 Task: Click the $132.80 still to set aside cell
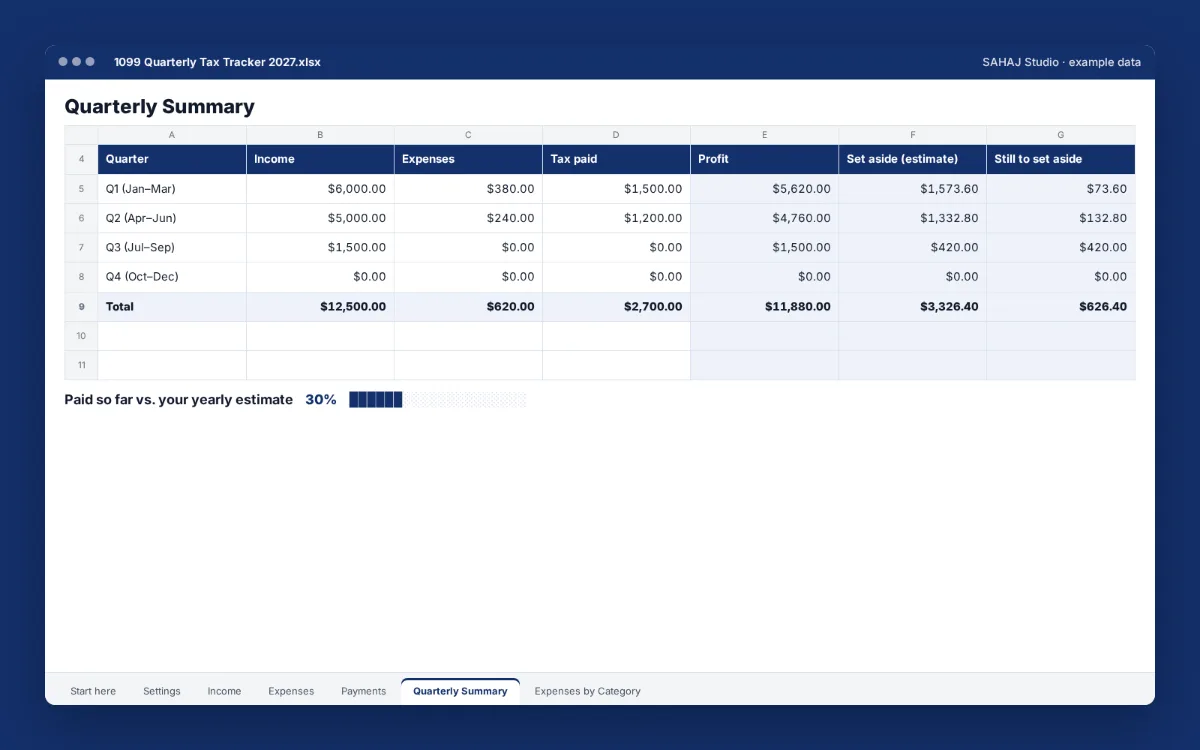tap(1061, 218)
